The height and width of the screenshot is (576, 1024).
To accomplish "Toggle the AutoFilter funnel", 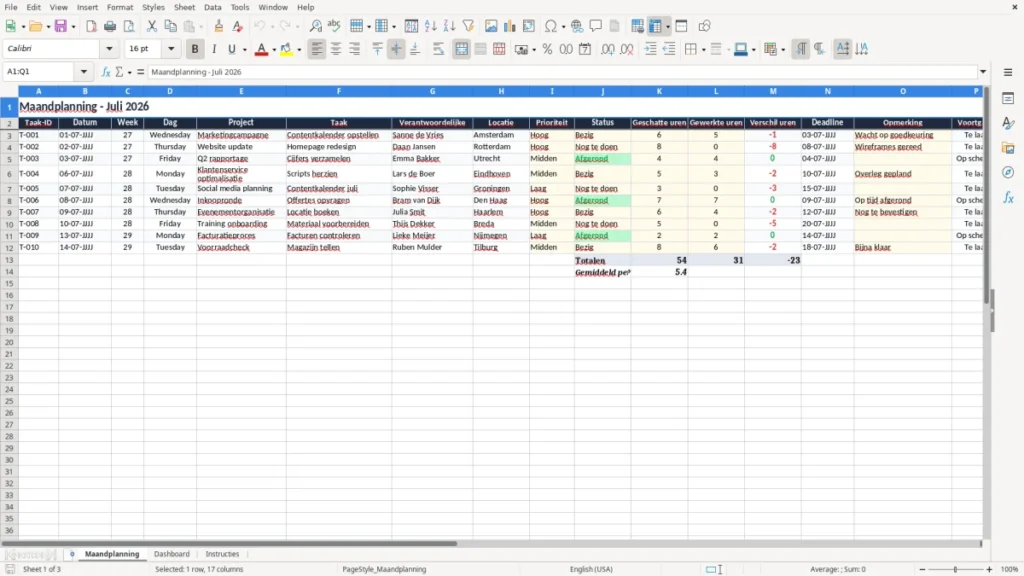I will [468, 26].
